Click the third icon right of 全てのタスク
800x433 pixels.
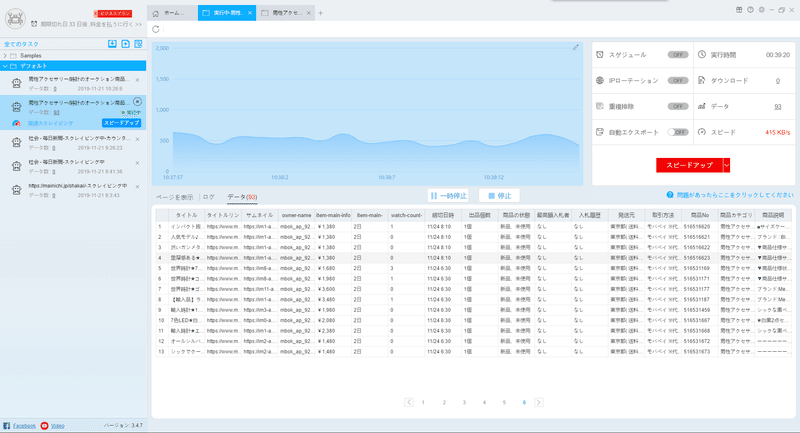(138, 44)
